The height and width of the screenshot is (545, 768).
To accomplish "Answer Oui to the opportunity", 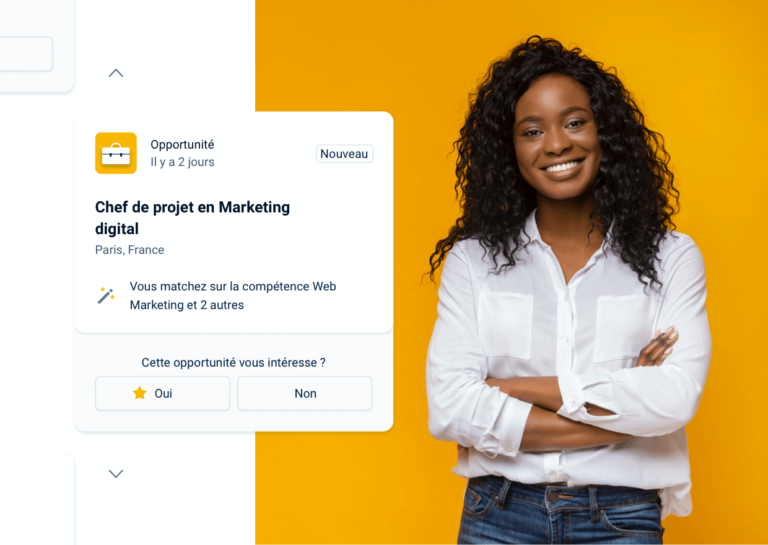I will 162,393.
